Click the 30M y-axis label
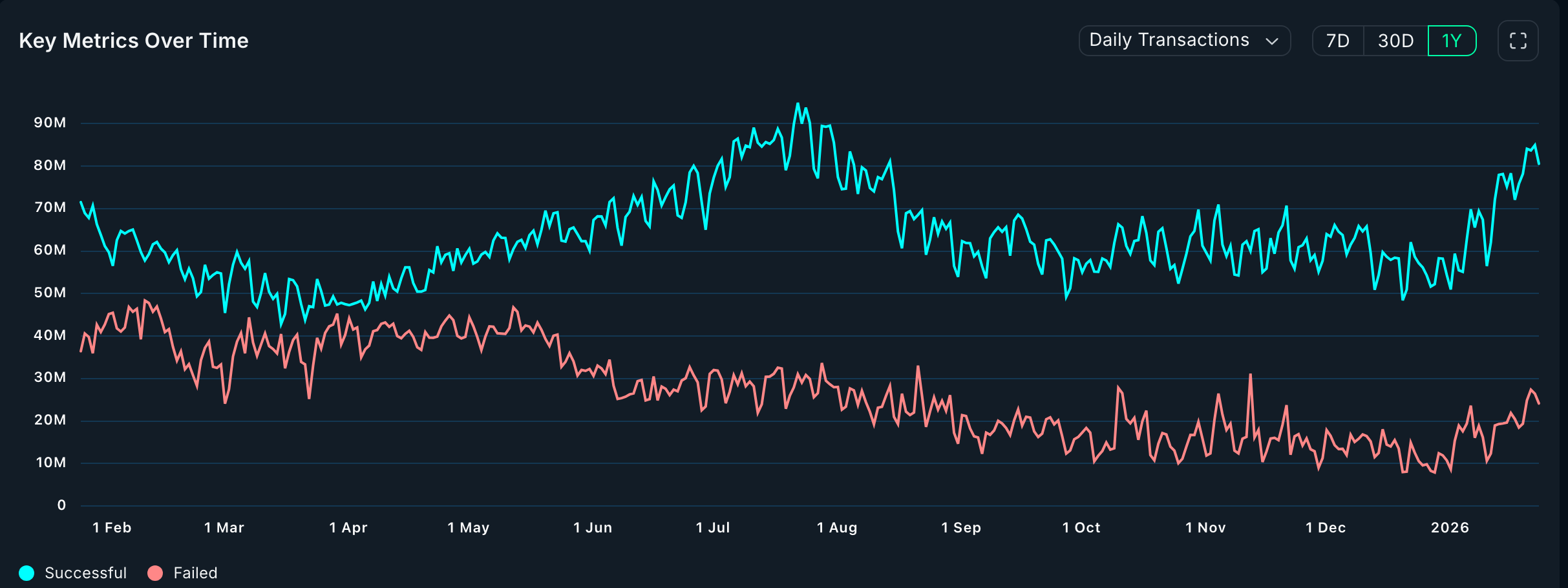The height and width of the screenshot is (588, 1568). pos(50,377)
